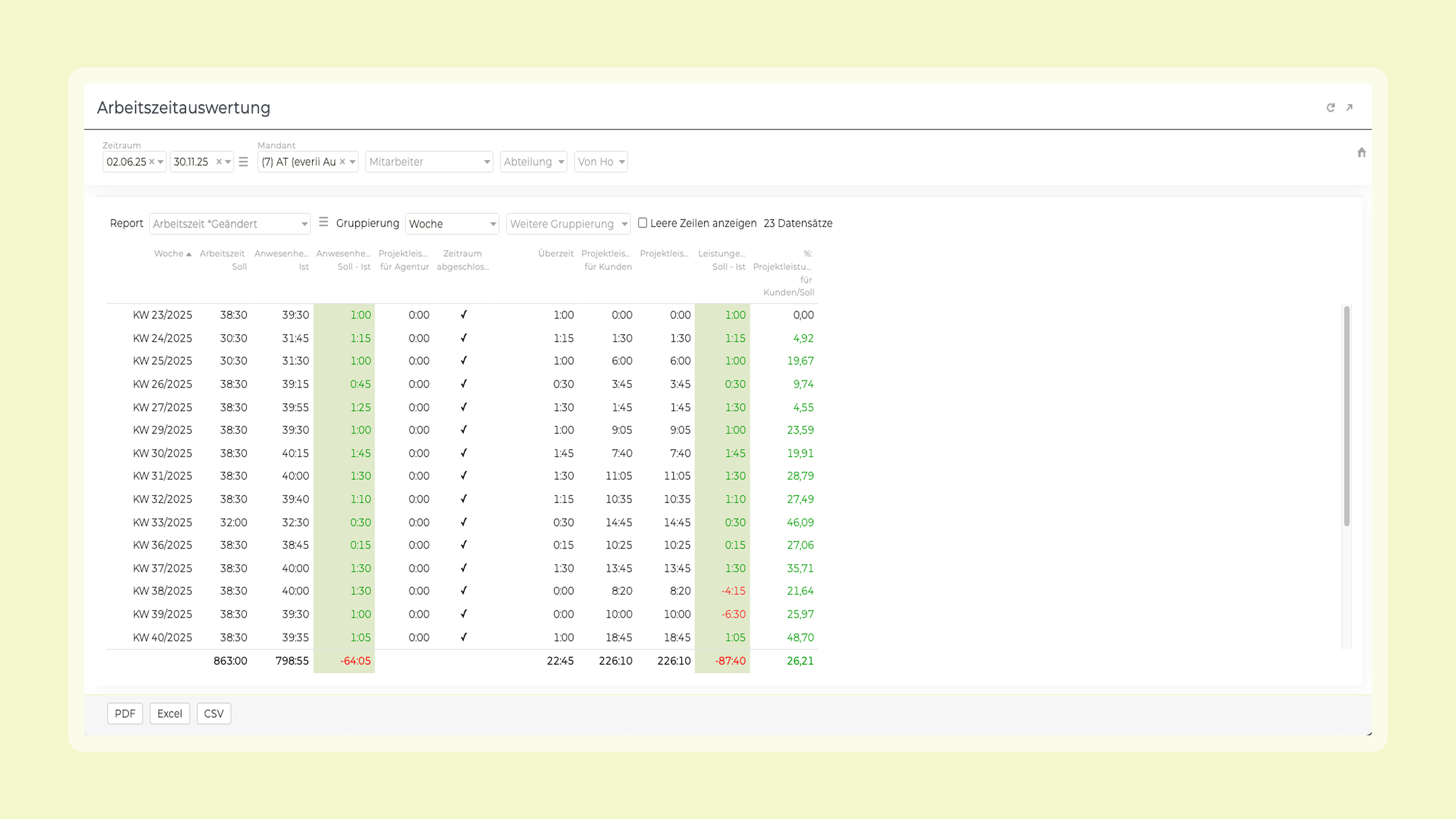Open hamburger menu next to date range
This screenshot has width=1456, height=819.
(x=243, y=162)
